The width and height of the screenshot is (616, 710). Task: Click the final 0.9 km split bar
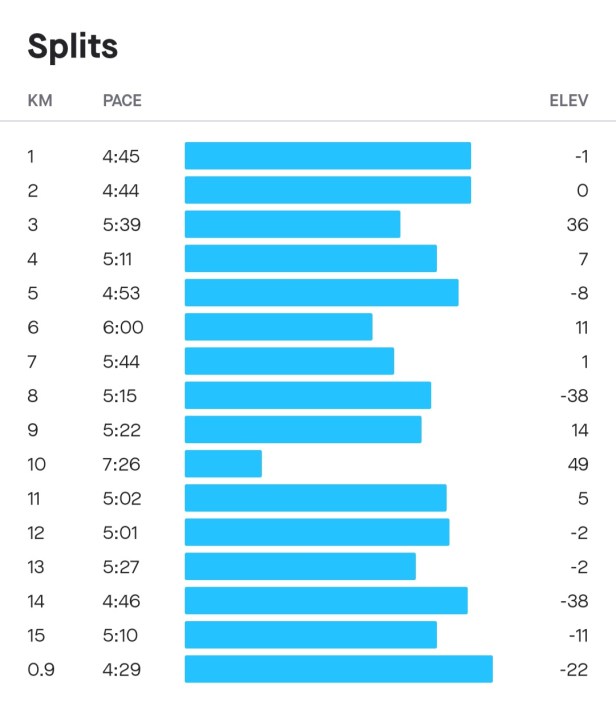pyautogui.click(x=338, y=669)
